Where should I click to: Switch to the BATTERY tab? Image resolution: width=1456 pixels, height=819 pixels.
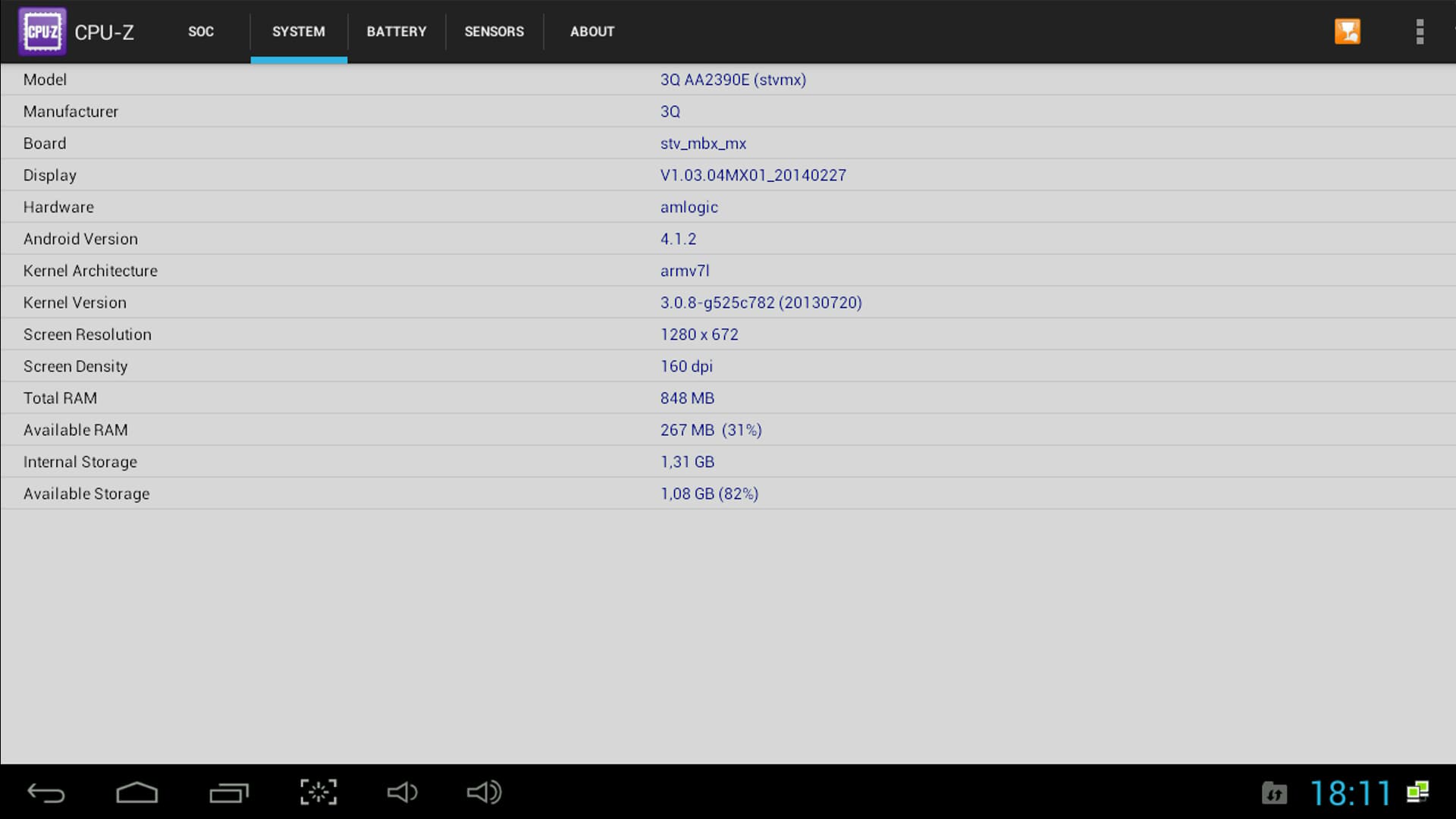(x=397, y=32)
